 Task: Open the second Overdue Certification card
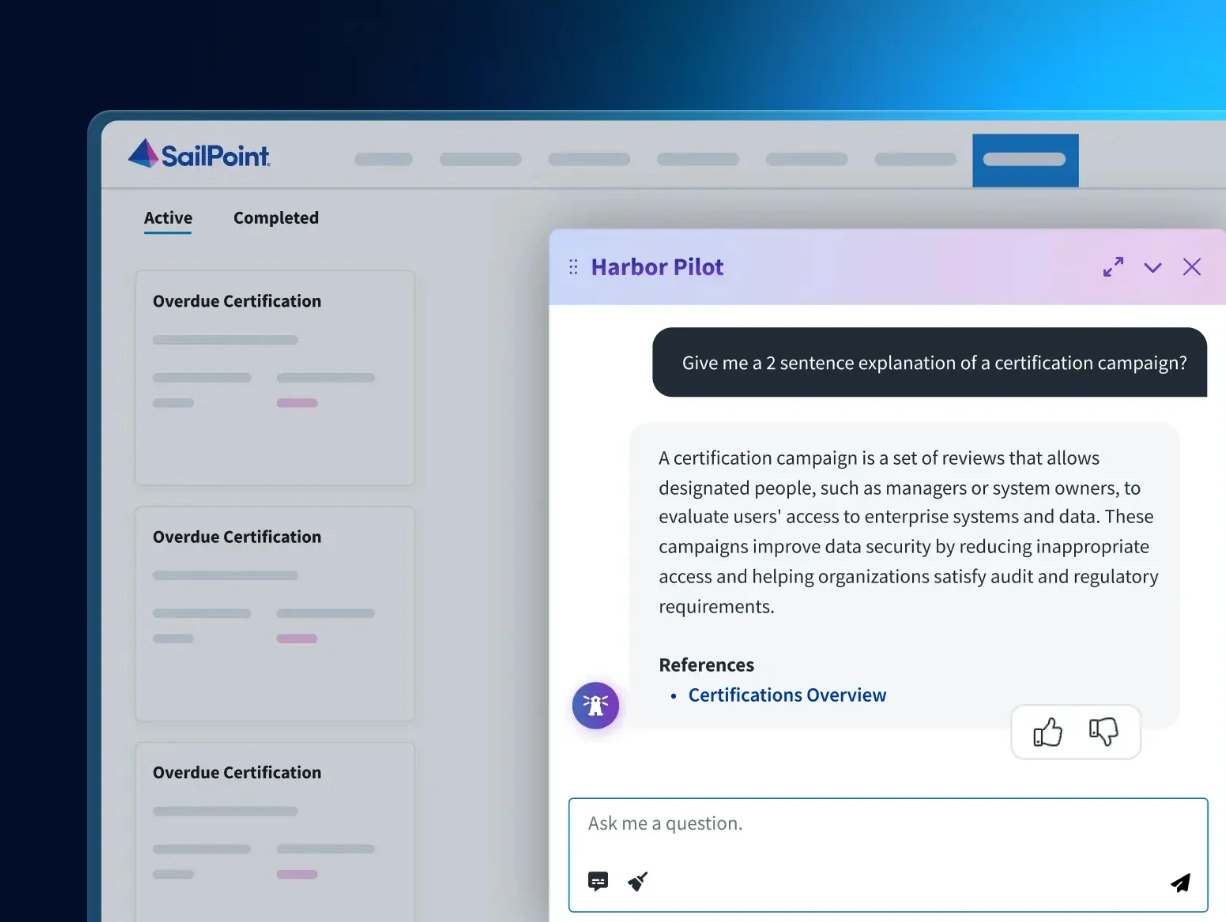tap(275, 614)
